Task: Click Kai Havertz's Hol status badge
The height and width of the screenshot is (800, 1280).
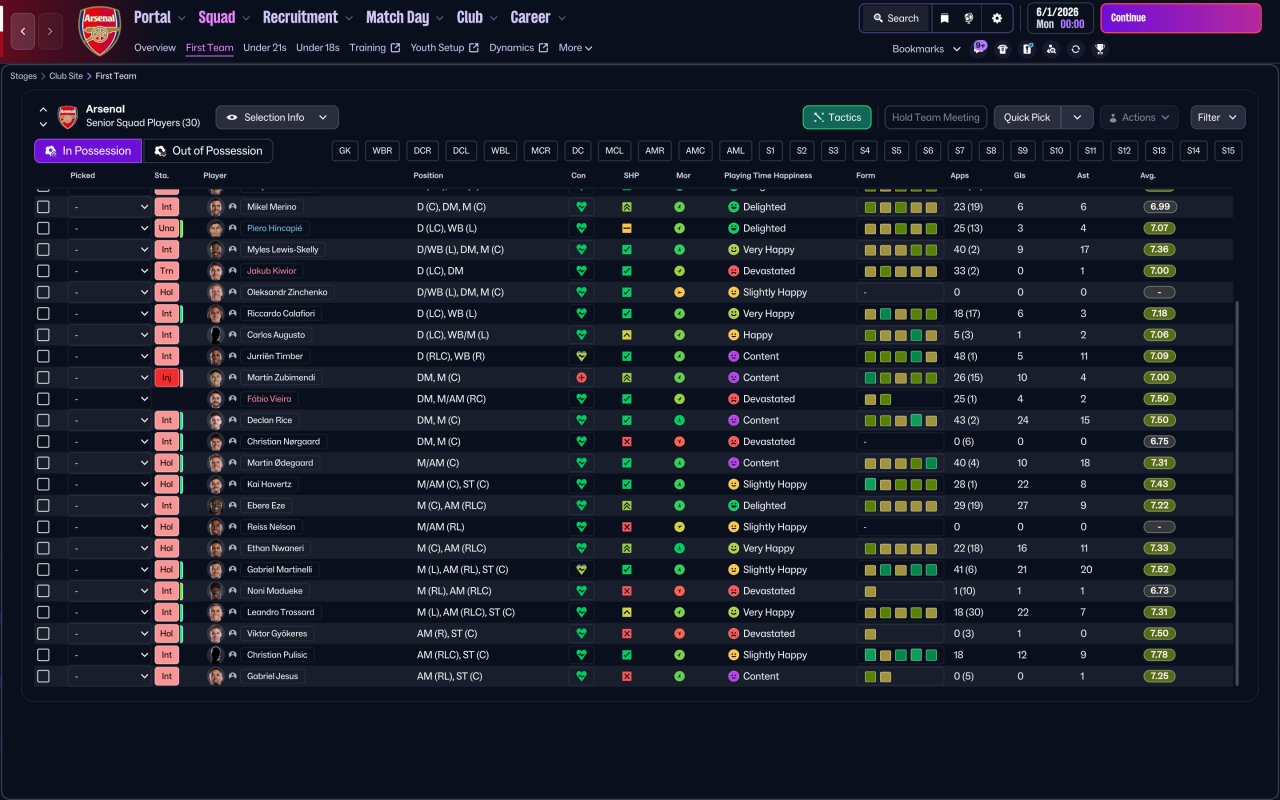Action: [x=166, y=484]
